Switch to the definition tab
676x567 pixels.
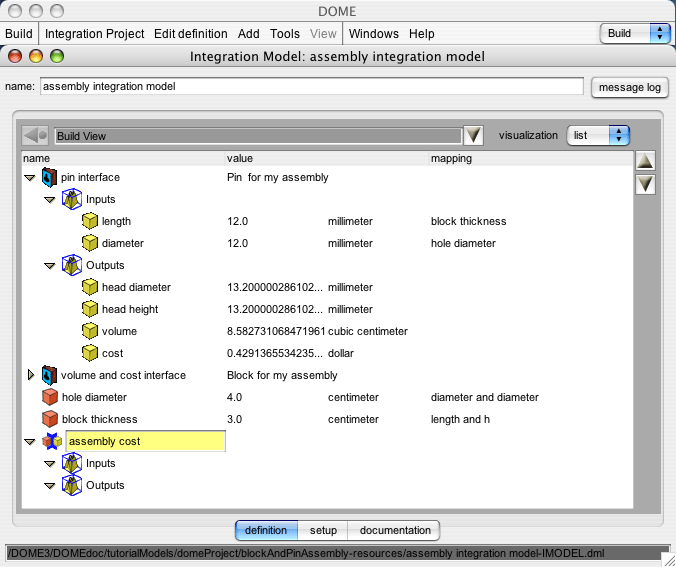point(266,530)
